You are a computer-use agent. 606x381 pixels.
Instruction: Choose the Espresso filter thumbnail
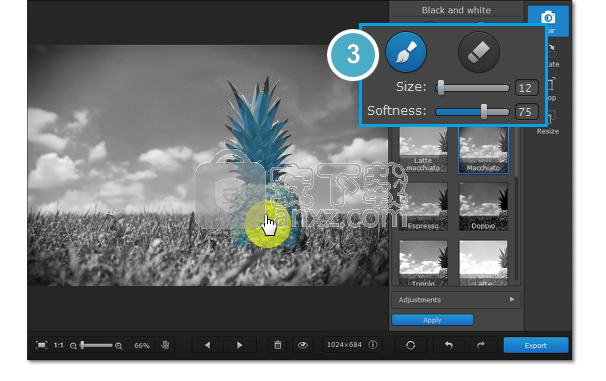point(423,206)
